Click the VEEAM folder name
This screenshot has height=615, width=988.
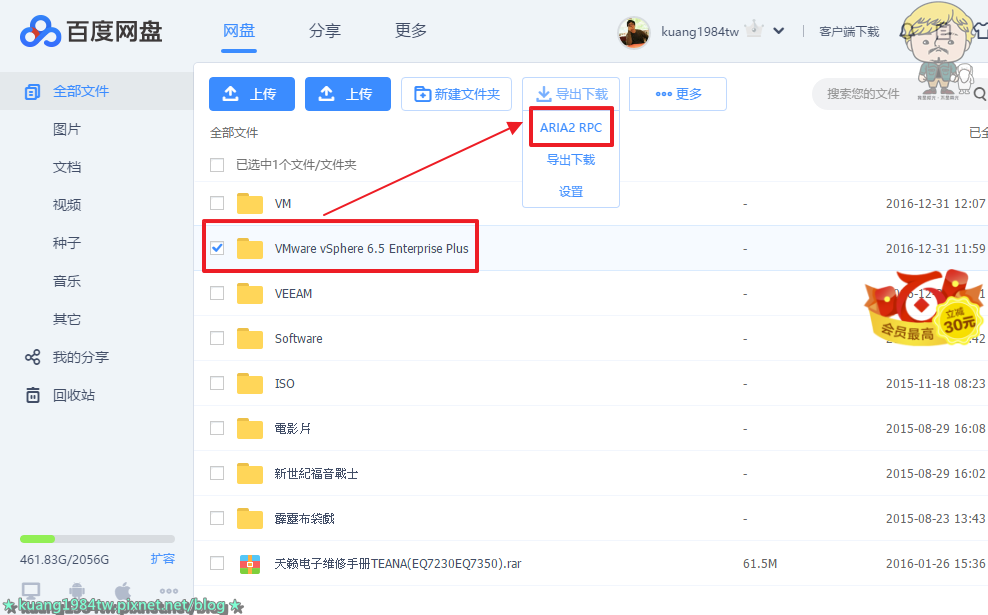pyautogui.click(x=293, y=294)
